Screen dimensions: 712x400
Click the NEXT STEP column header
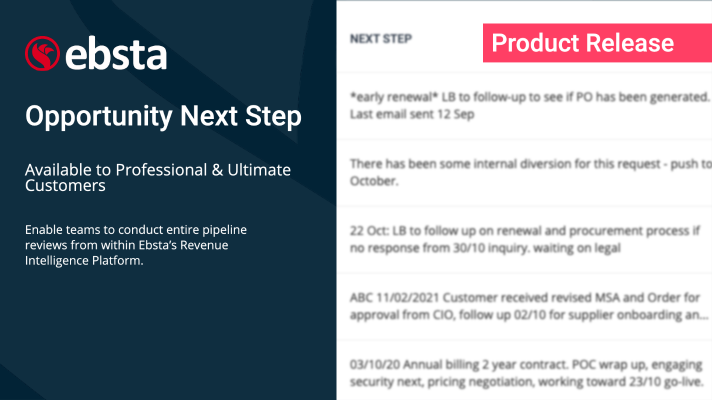[x=381, y=40]
